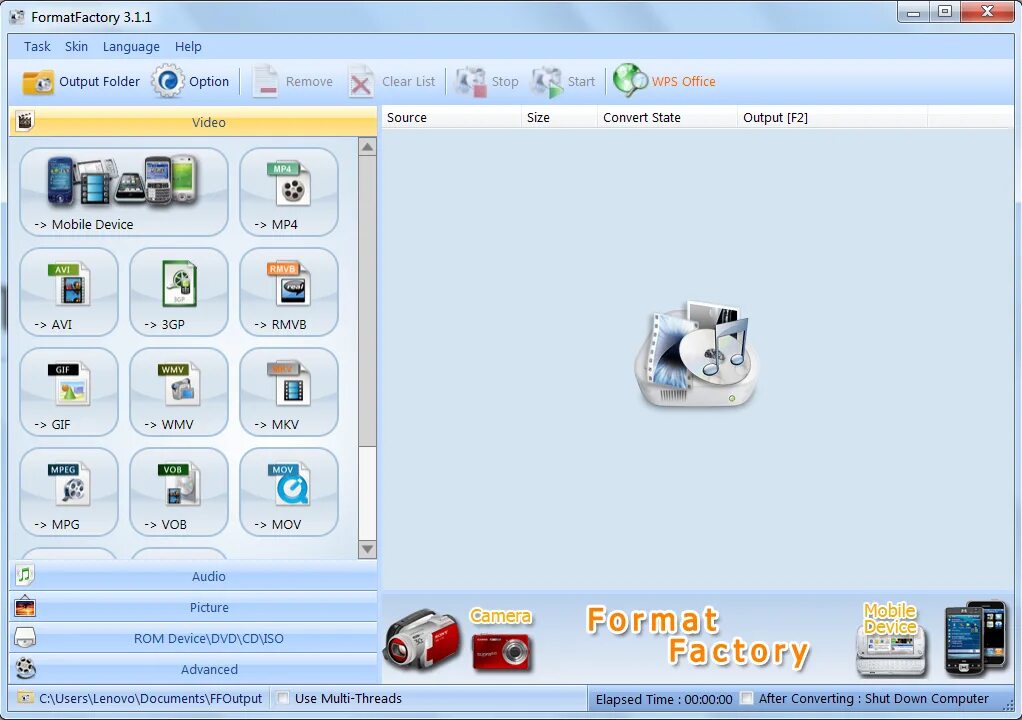Expand the Advanced category panel
The width and height of the screenshot is (1022, 720).
click(x=193, y=669)
